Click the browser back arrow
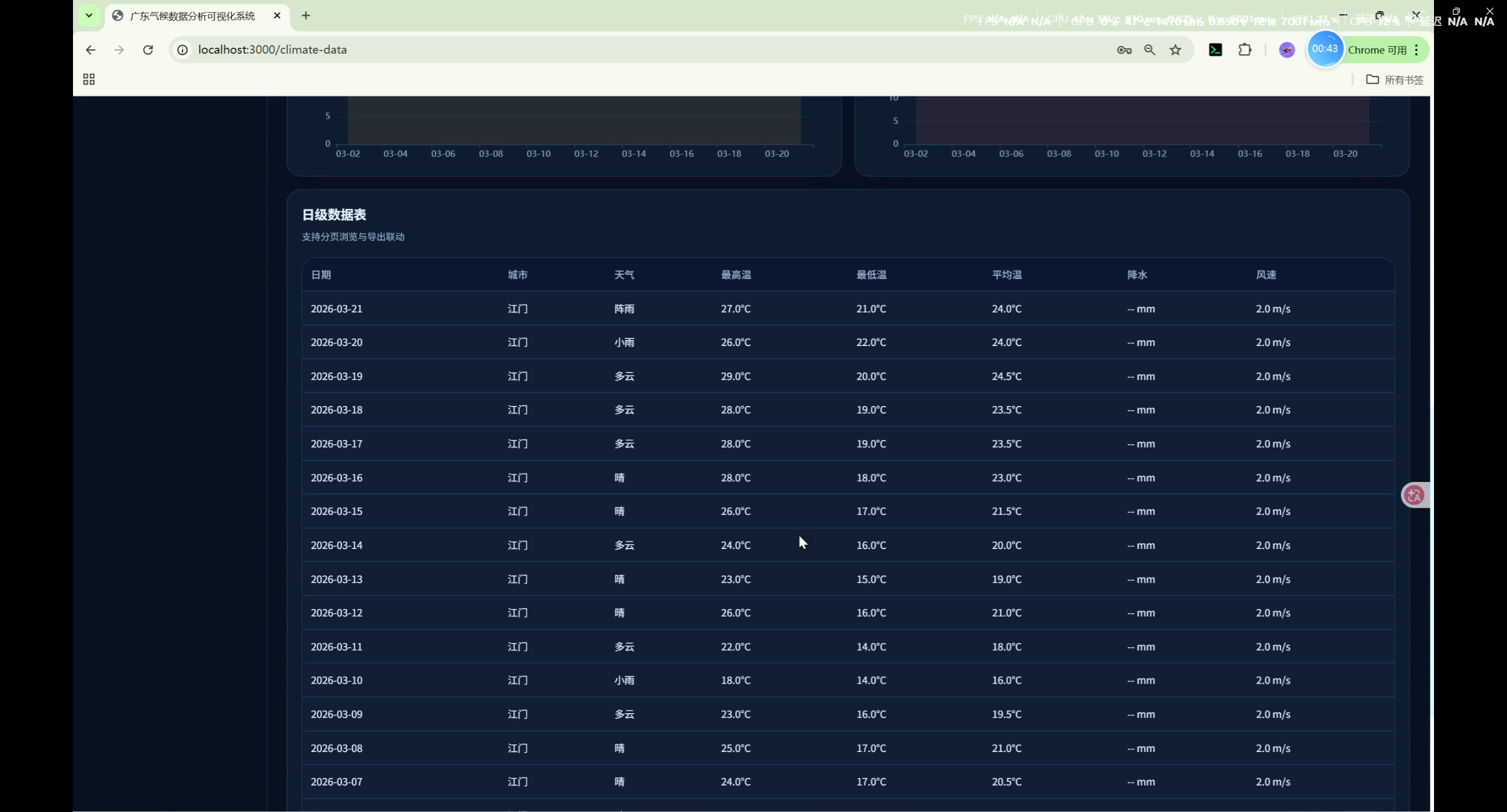 pyautogui.click(x=90, y=50)
